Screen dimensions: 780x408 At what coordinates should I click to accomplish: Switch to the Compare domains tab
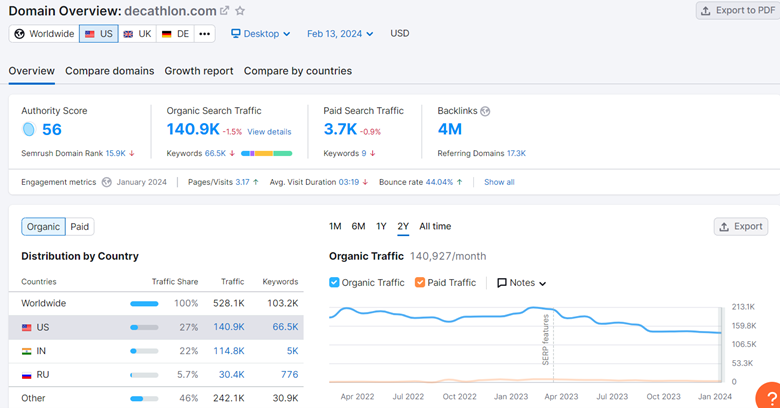pos(109,71)
